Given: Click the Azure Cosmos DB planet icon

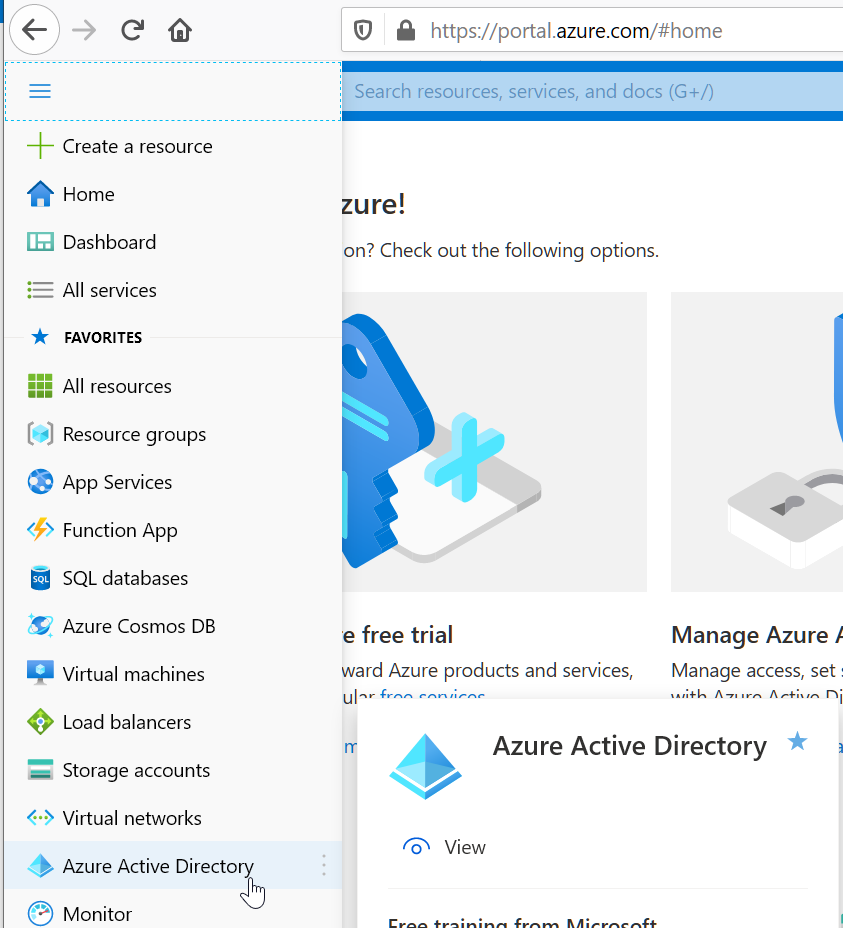Looking at the screenshot, I should click(40, 626).
